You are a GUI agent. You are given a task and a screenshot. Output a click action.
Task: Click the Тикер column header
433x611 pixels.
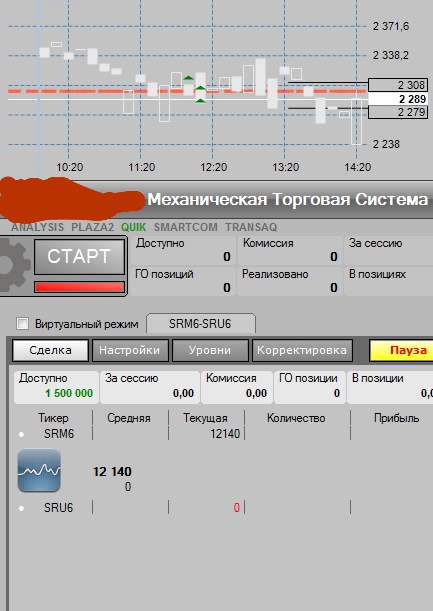(x=53, y=418)
